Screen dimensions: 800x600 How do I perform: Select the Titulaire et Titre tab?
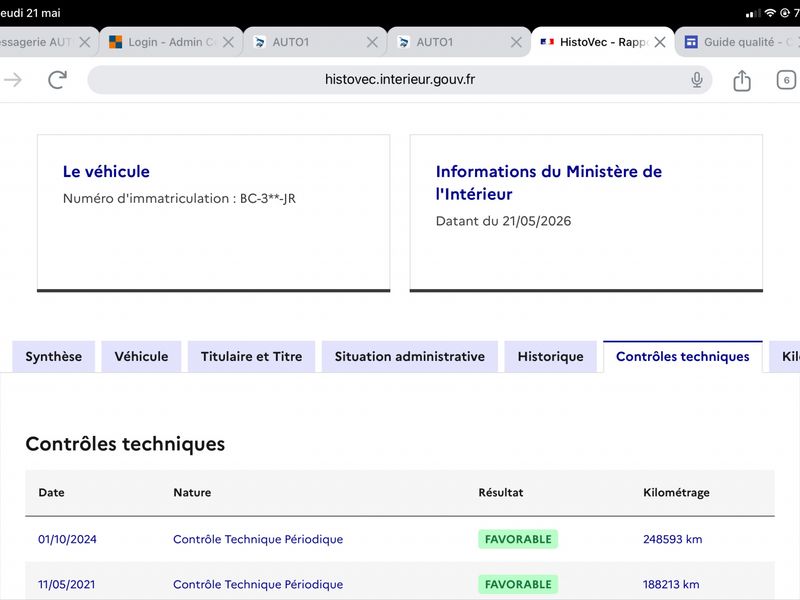click(252, 357)
